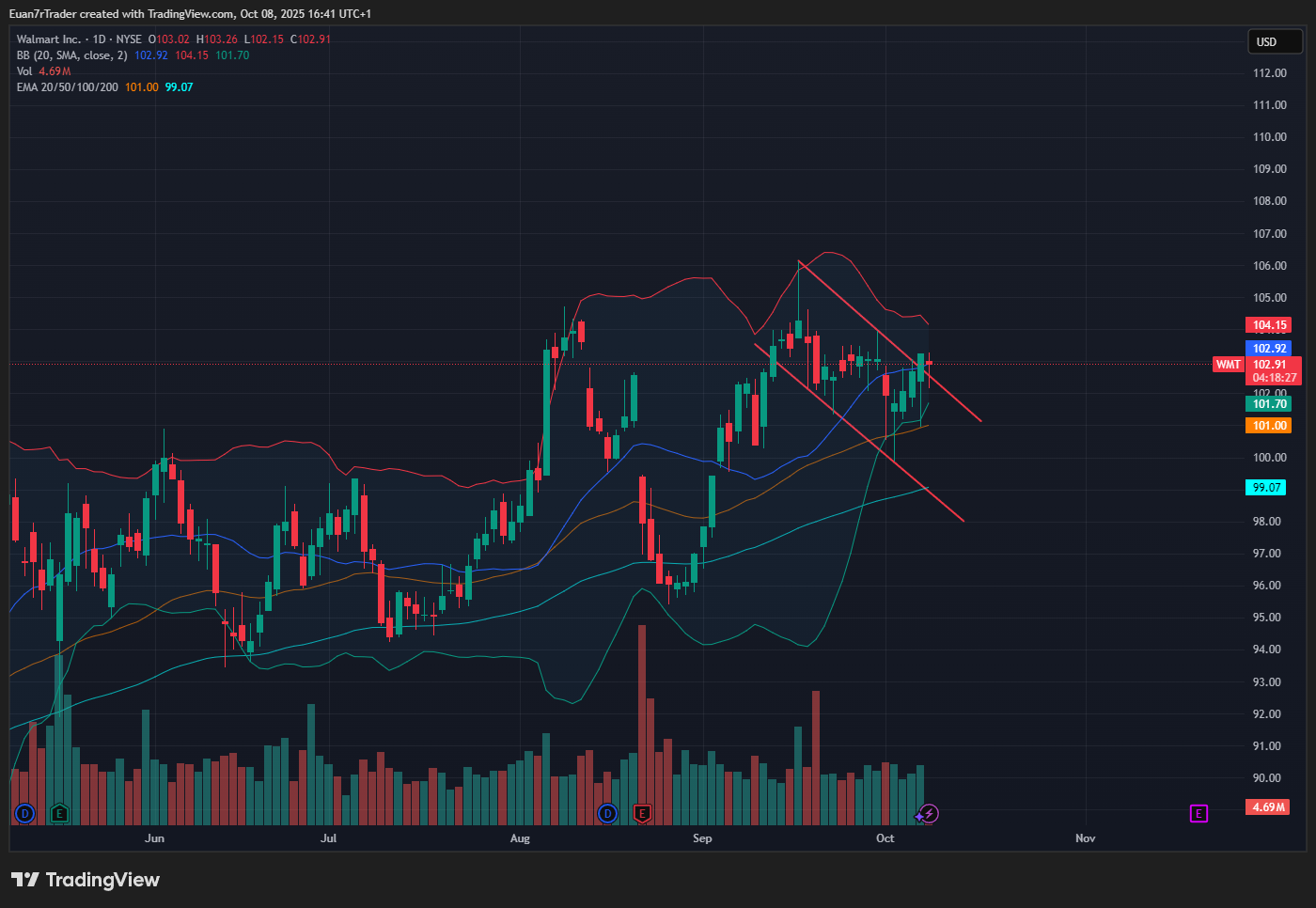The width and height of the screenshot is (1316, 908).
Task: Click the Sep label on the time axis
Action: pos(702,838)
